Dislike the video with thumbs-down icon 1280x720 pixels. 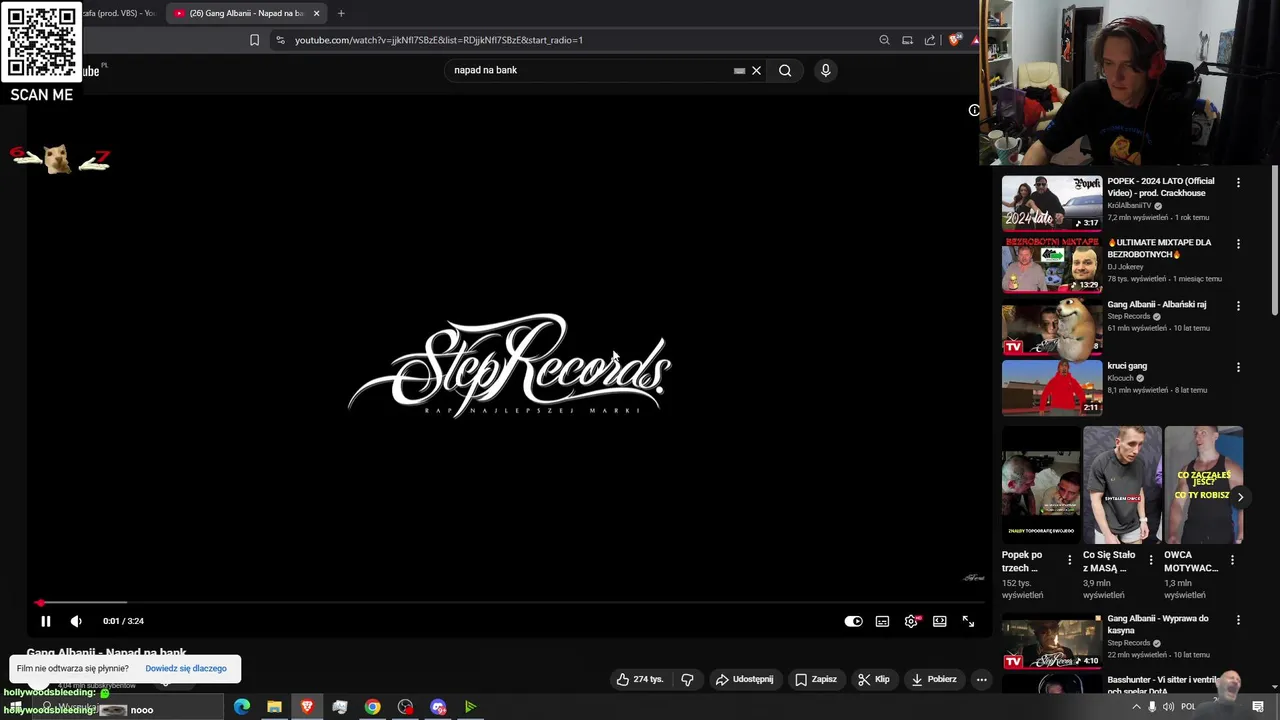pyautogui.click(x=687, y=679)
